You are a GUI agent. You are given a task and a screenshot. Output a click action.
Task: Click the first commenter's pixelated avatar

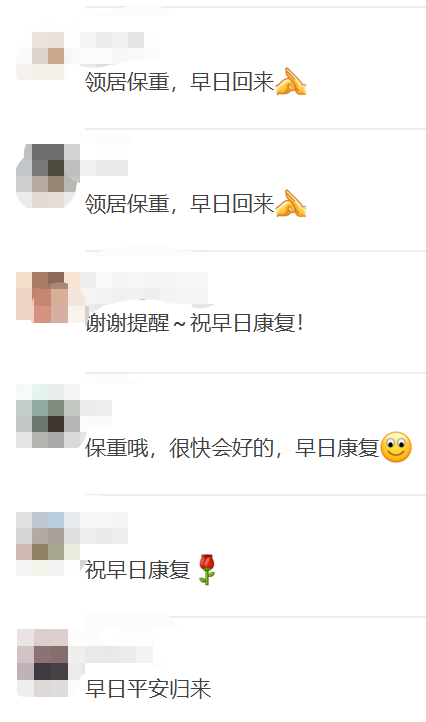pyautogui.click(x=41, y=56)
